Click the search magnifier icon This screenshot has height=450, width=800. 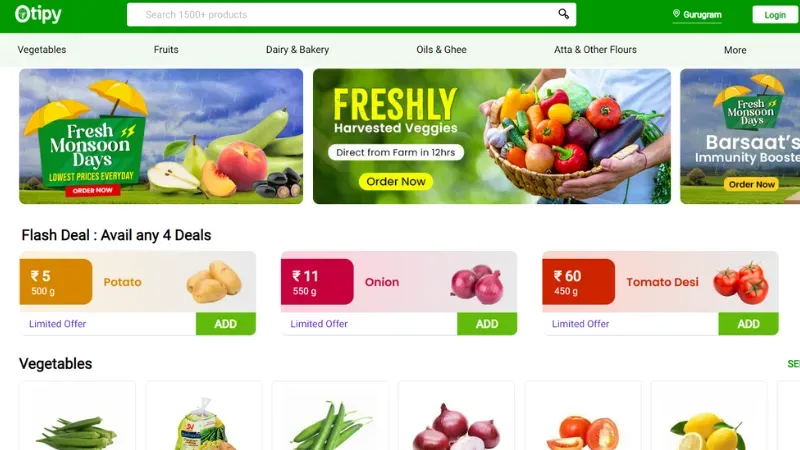[563, 14]
